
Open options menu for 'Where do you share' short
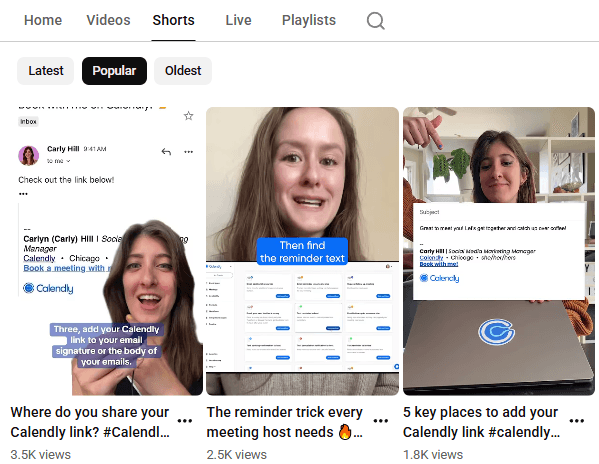(185, 421)
